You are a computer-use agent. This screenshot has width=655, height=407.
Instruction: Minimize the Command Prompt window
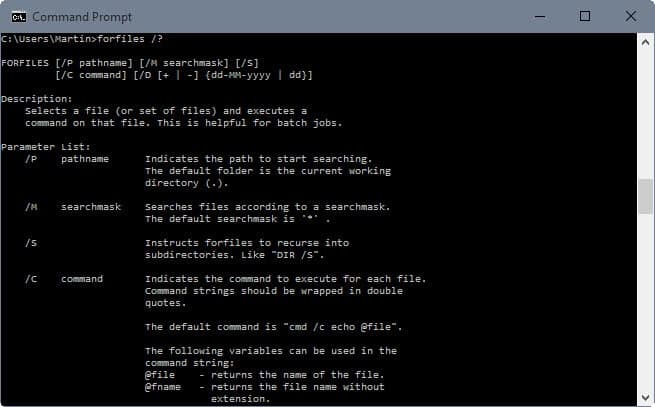[x=540, y=17]
